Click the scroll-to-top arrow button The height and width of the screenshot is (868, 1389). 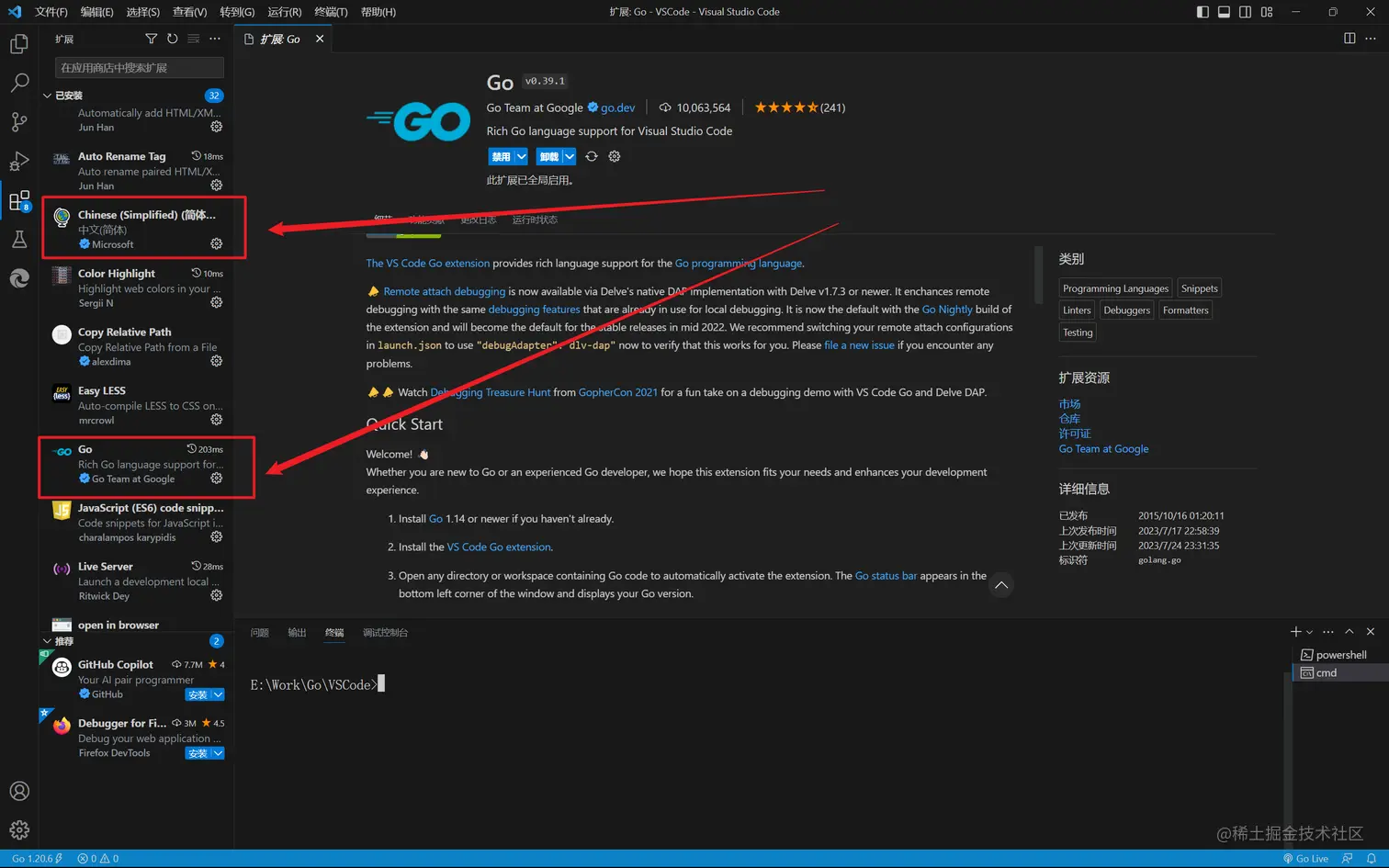1001,585
